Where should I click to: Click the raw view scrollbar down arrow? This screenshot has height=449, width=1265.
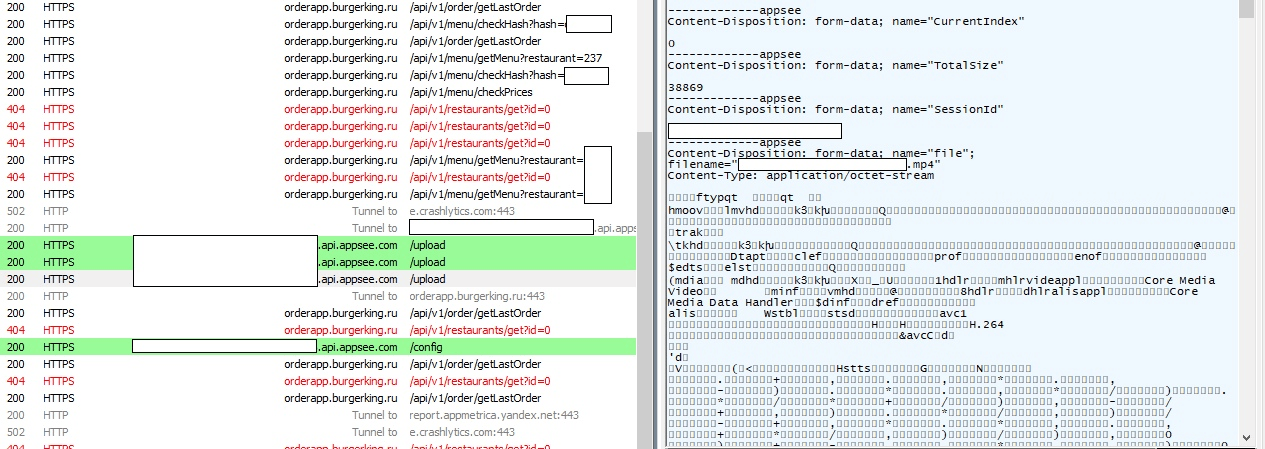click(x=1246, y=437)
